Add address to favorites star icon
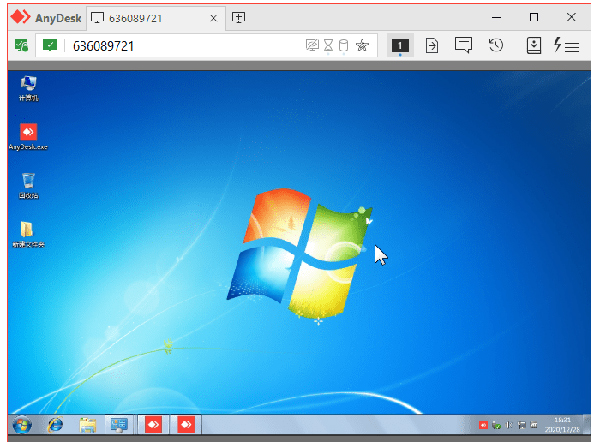 pos(361,45)
